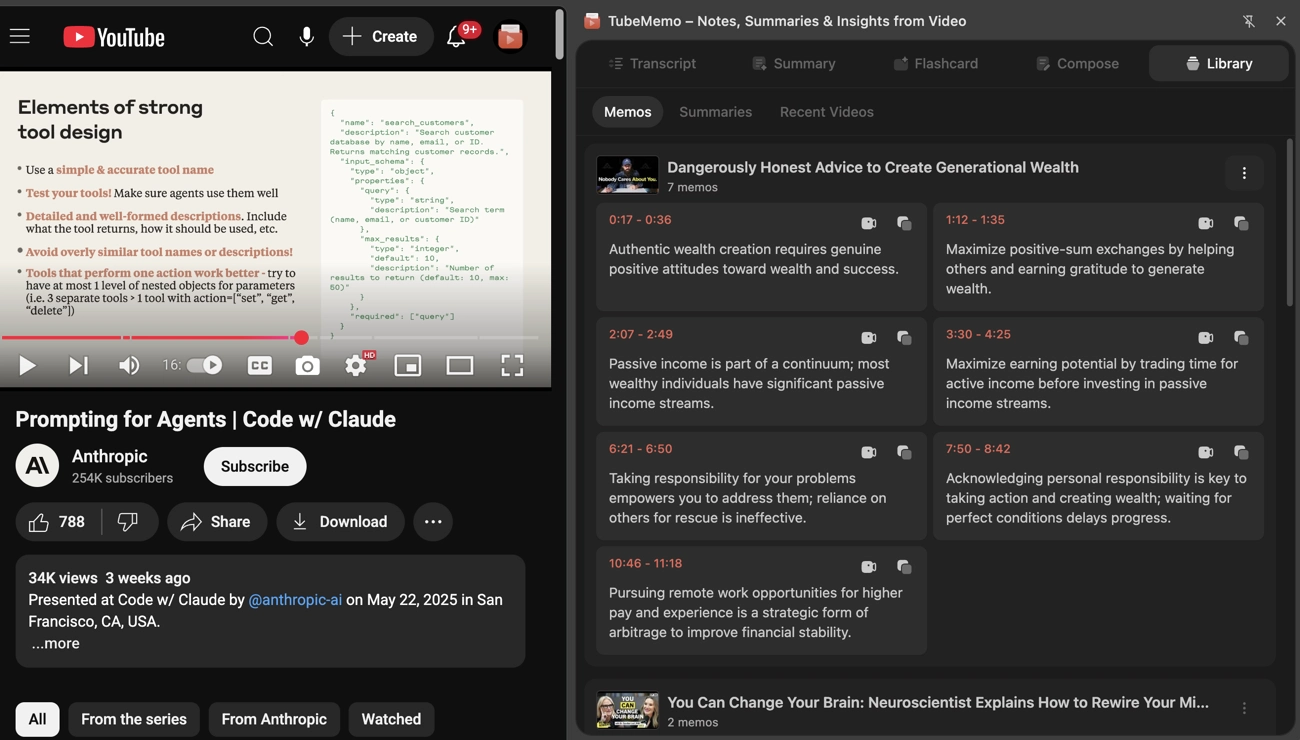
Task: Switch to theater mode
Action: coord(460,366)
